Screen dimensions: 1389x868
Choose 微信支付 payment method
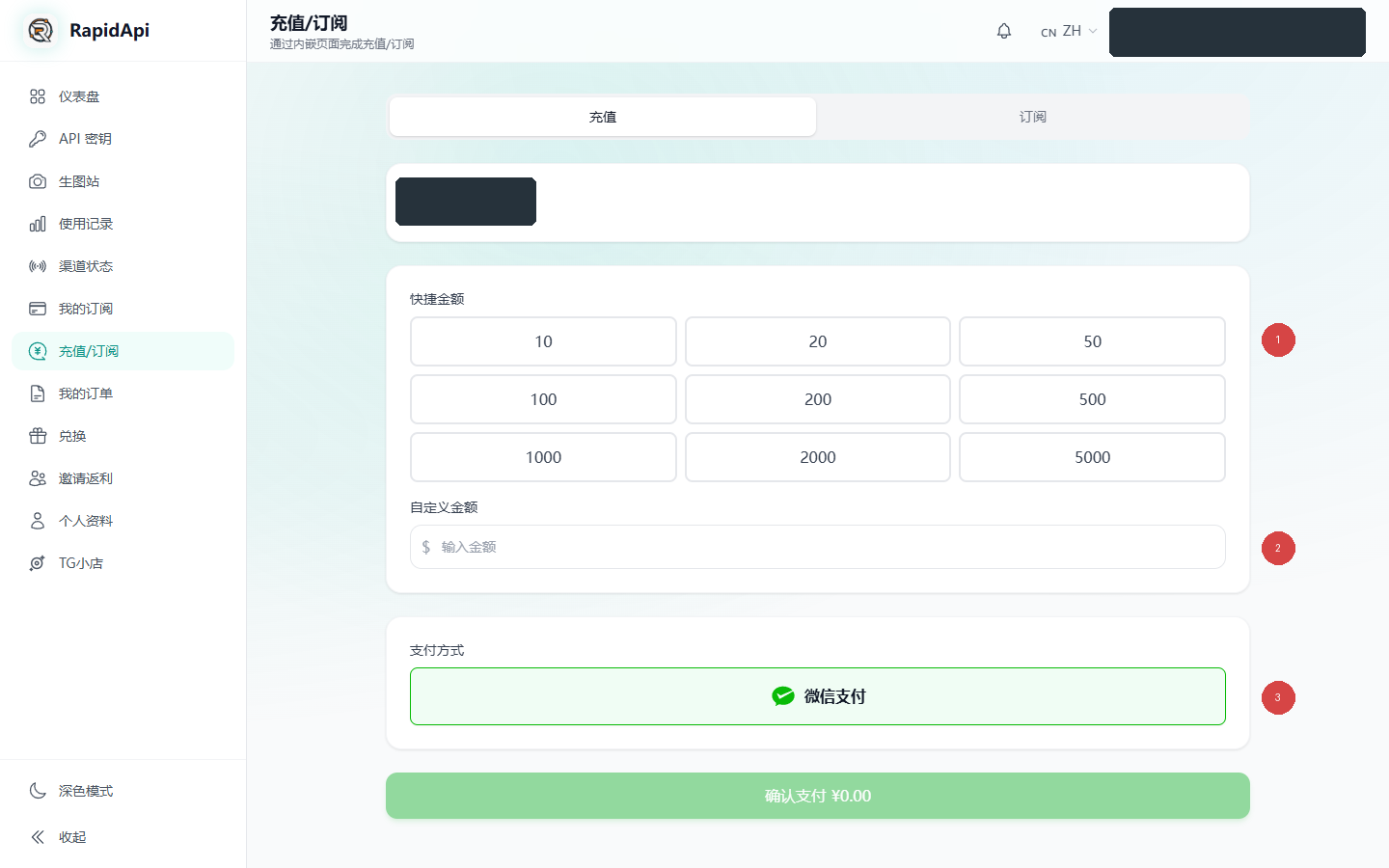(818, 696)
